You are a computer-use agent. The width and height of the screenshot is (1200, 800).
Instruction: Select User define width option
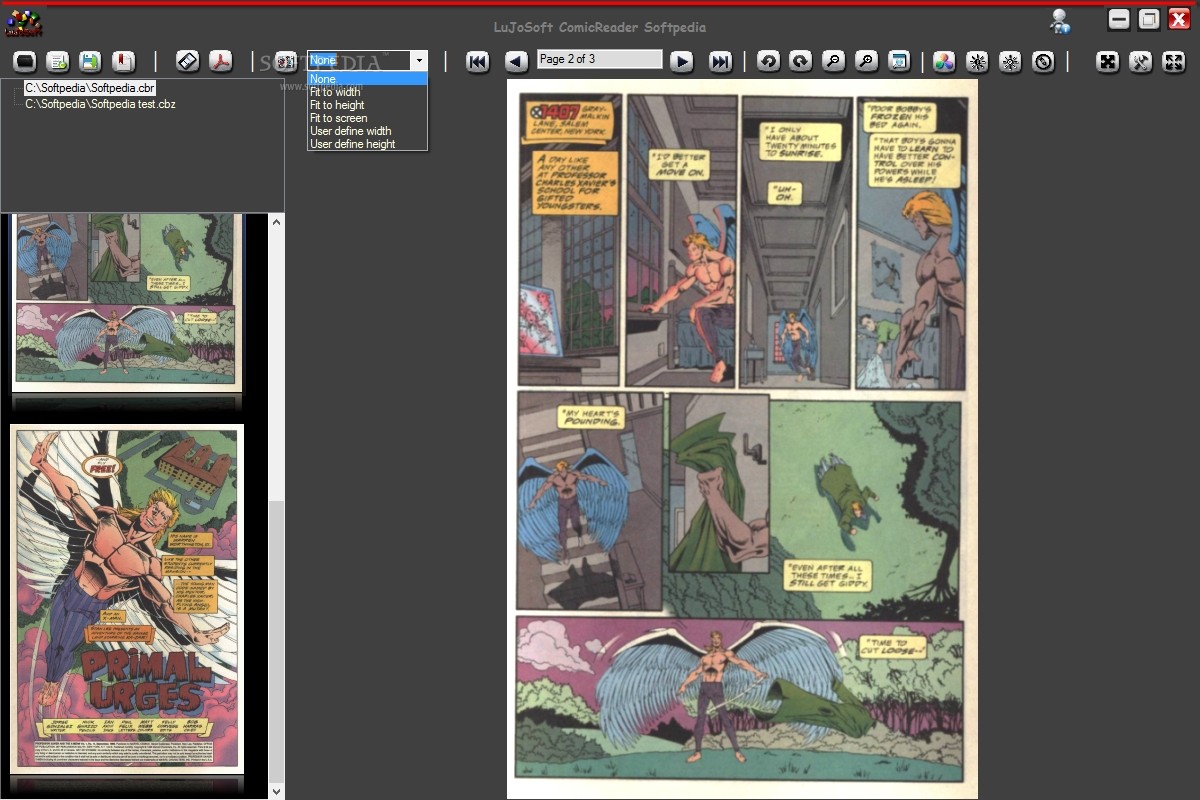pos(367,131)
